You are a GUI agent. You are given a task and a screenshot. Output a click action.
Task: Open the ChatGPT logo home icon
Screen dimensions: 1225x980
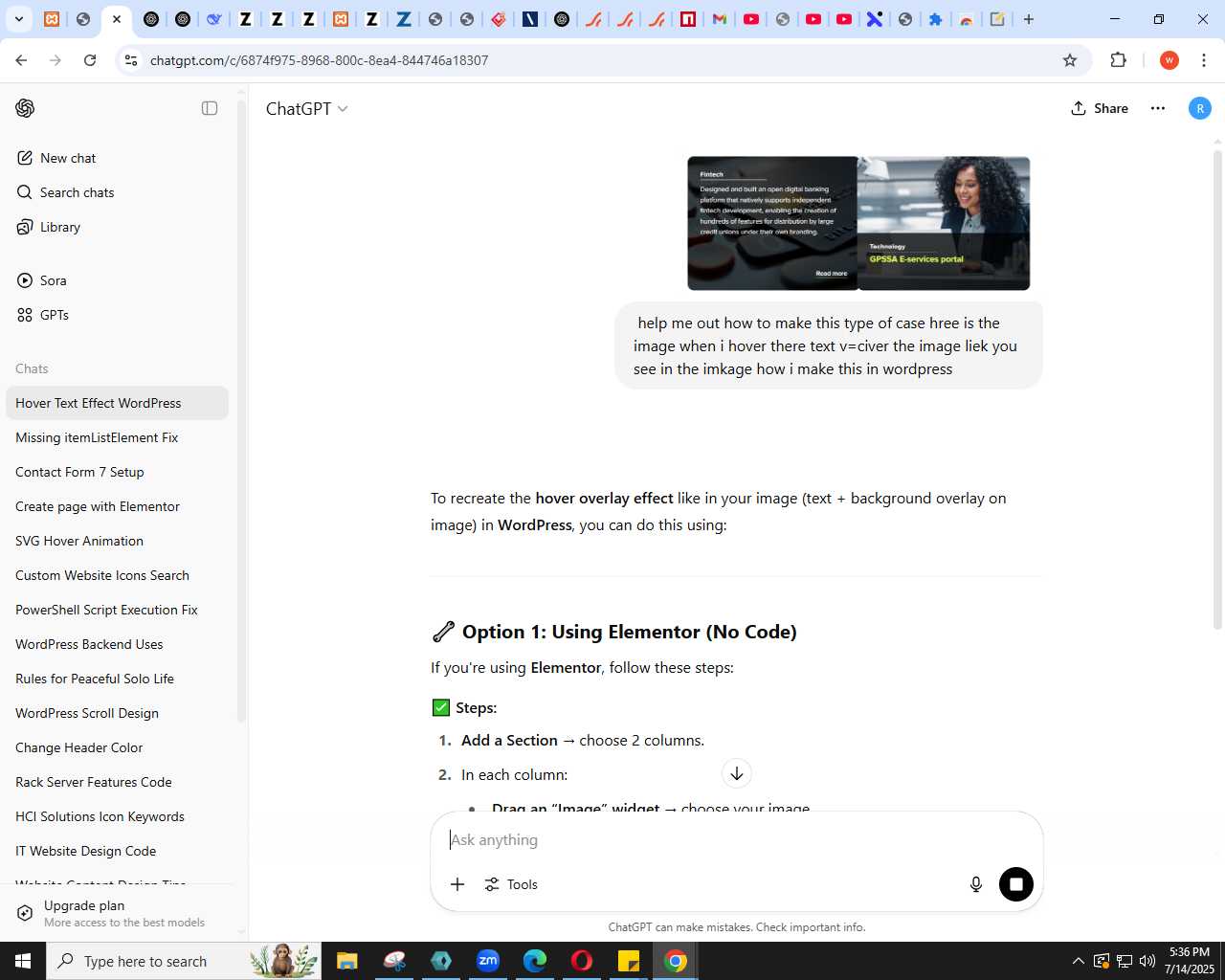click(x=25, y=108)
